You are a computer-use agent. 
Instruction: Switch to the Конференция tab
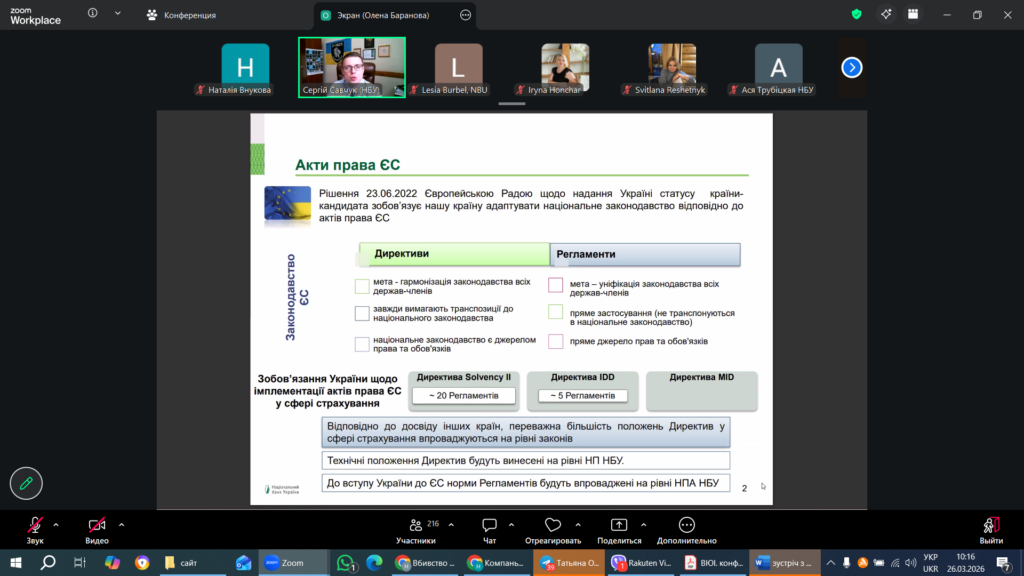[x=185, y=15]
